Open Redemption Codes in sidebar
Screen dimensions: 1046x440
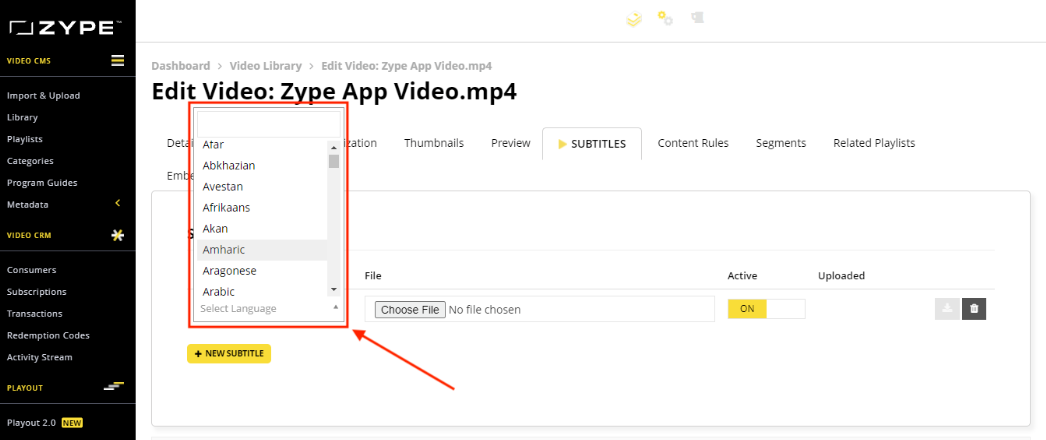pos(48,335)
